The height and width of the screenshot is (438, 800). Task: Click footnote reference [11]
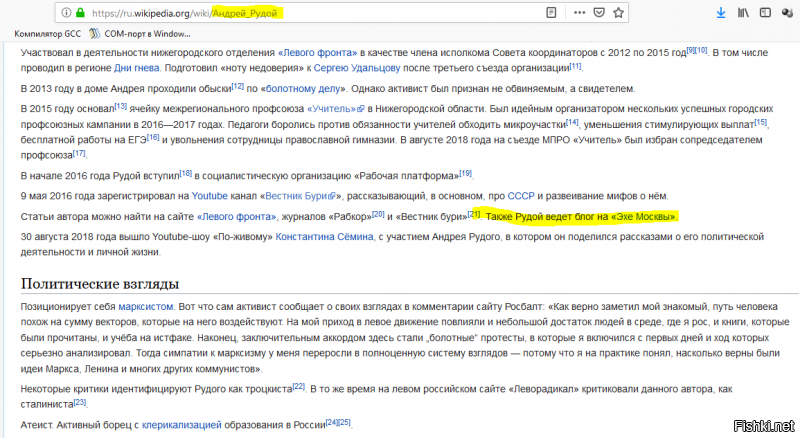pyautogui.click(x=576, y=65)
